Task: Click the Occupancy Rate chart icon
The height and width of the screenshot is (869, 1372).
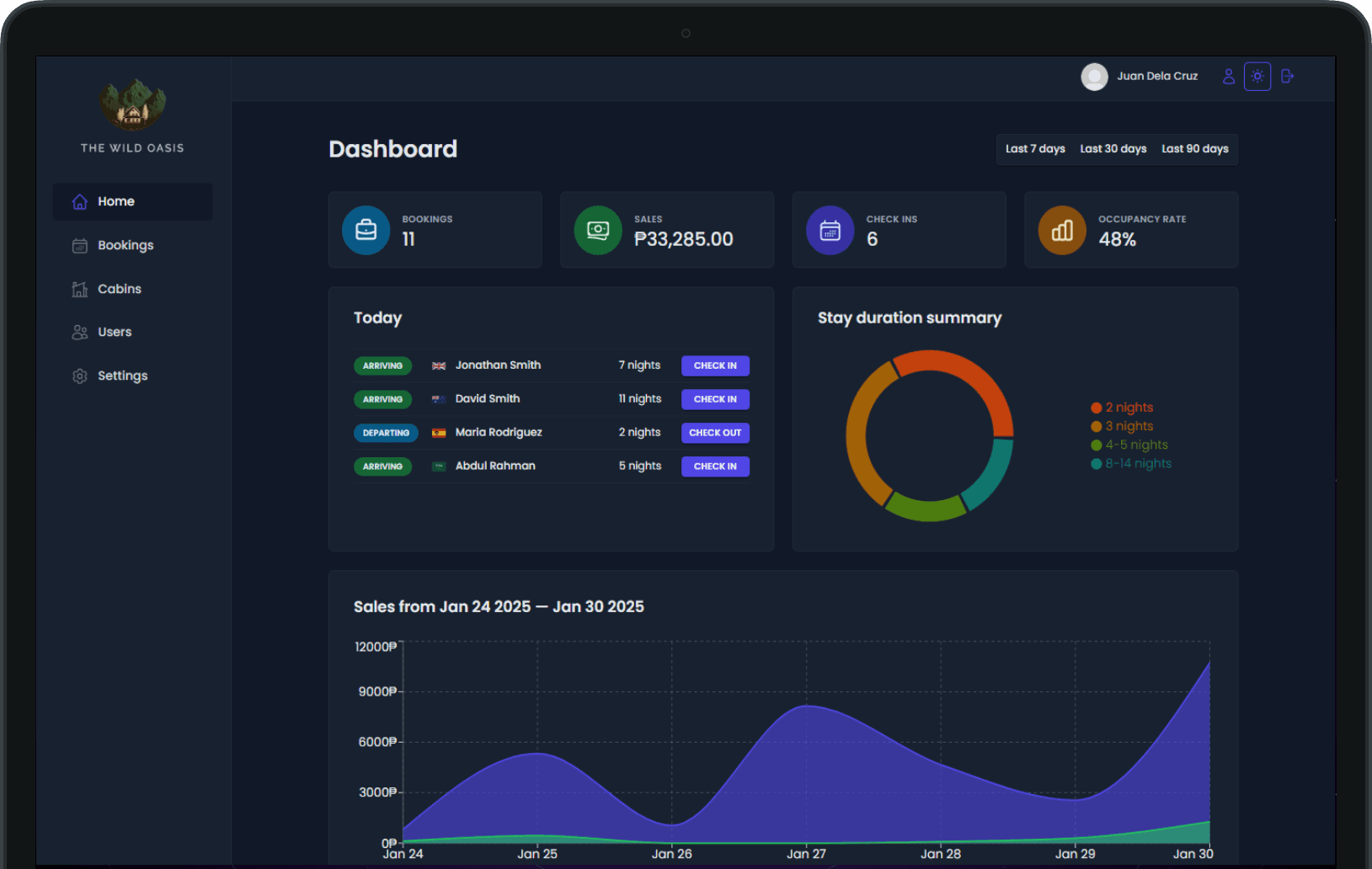Action: click(1062, 230)
